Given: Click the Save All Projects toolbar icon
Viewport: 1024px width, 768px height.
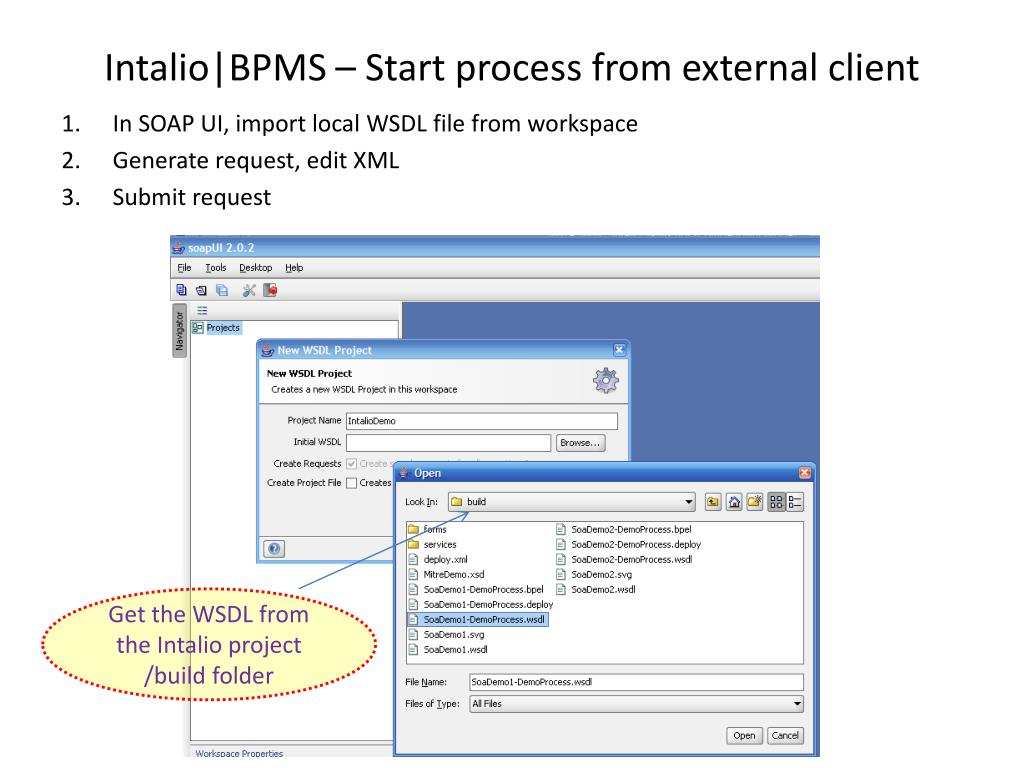Looking at the screenshot, I should (222, 290).
